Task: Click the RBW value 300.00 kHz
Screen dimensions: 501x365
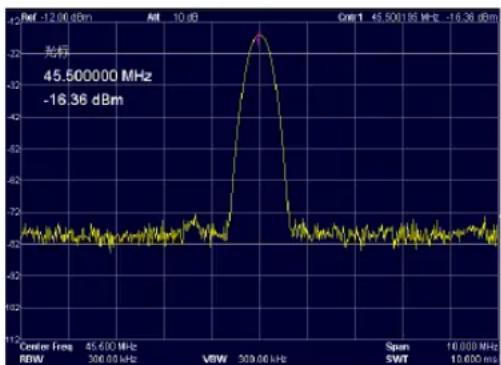Action: pyautogui.click(x=112, y=359)
